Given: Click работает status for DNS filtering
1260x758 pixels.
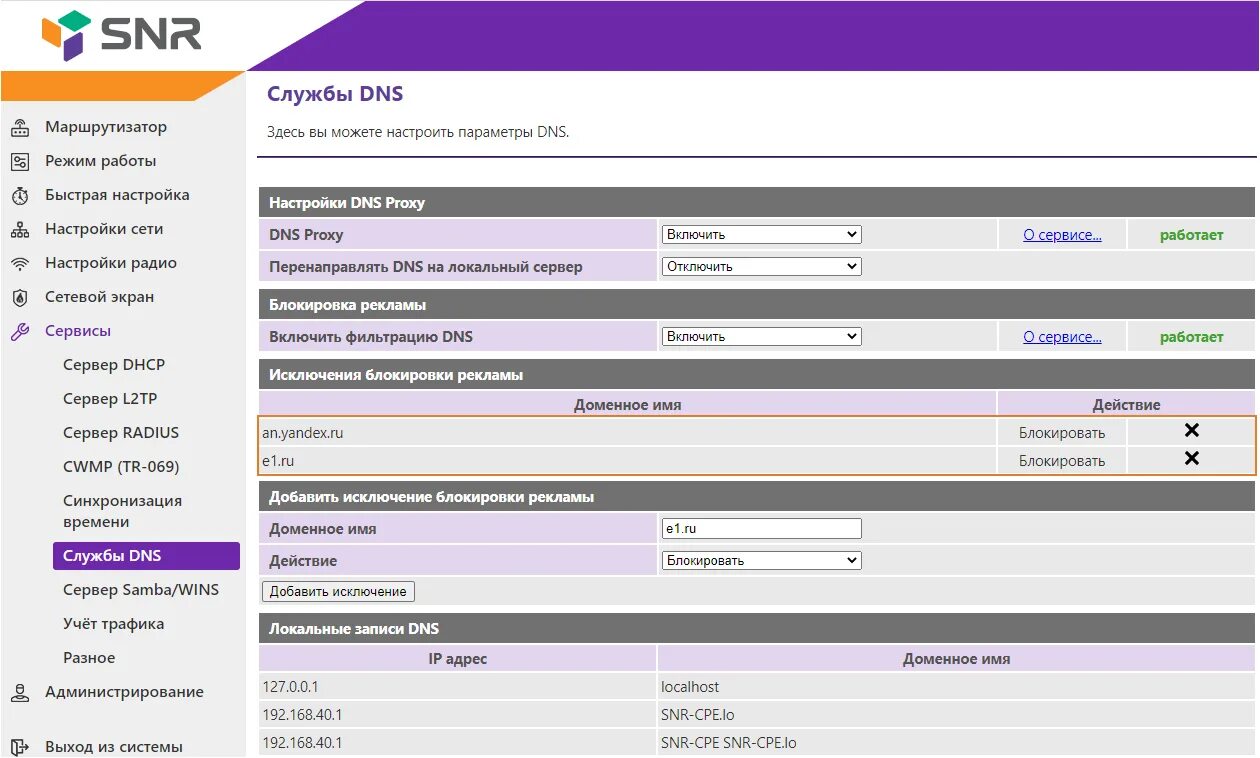Looking at the screenshot, I should tap(1191, 337).
